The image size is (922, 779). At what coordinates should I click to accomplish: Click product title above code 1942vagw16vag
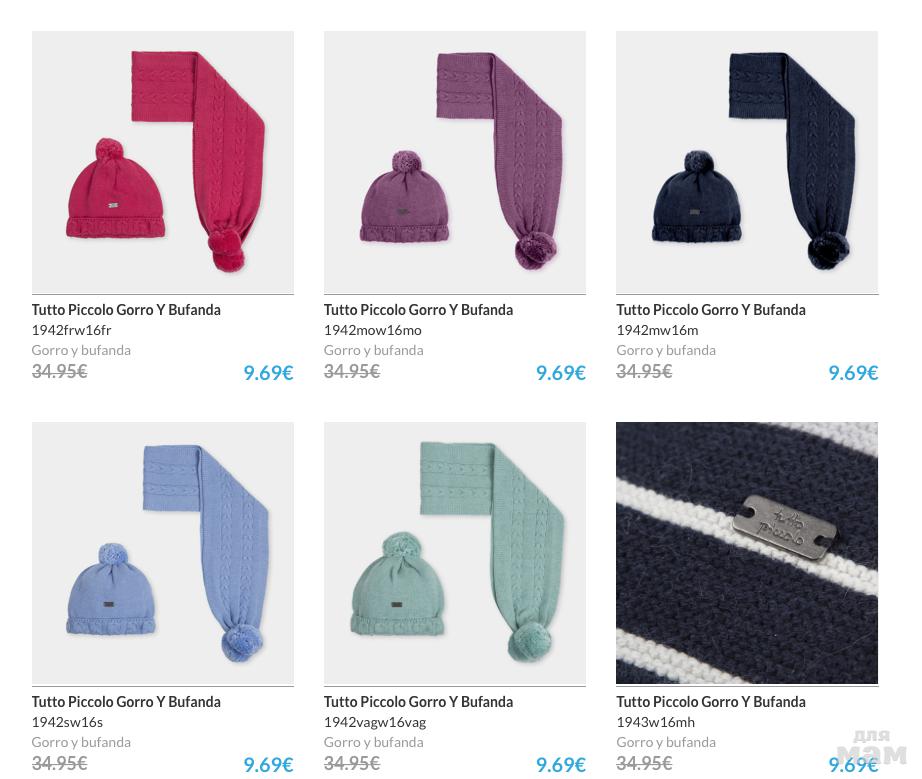click(x=418, y=702)
